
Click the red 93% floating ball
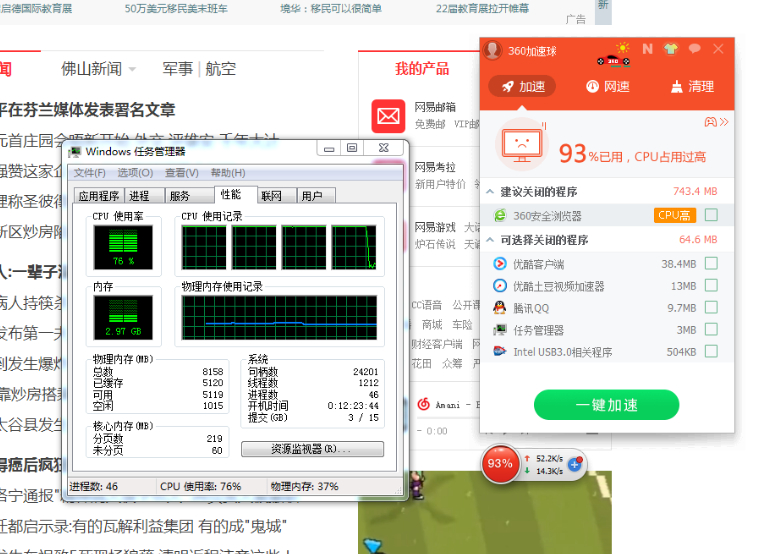pyautogui.click(x=500, y=463)
